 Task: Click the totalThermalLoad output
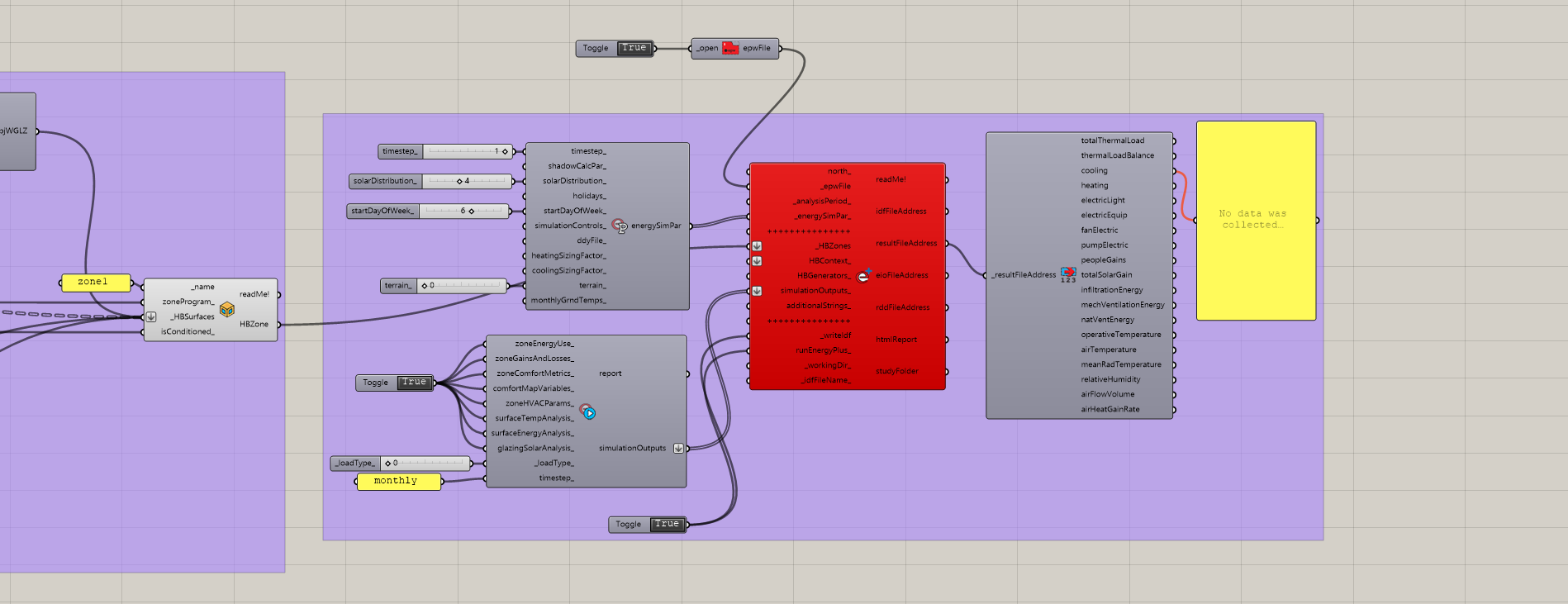(1112, 141)
